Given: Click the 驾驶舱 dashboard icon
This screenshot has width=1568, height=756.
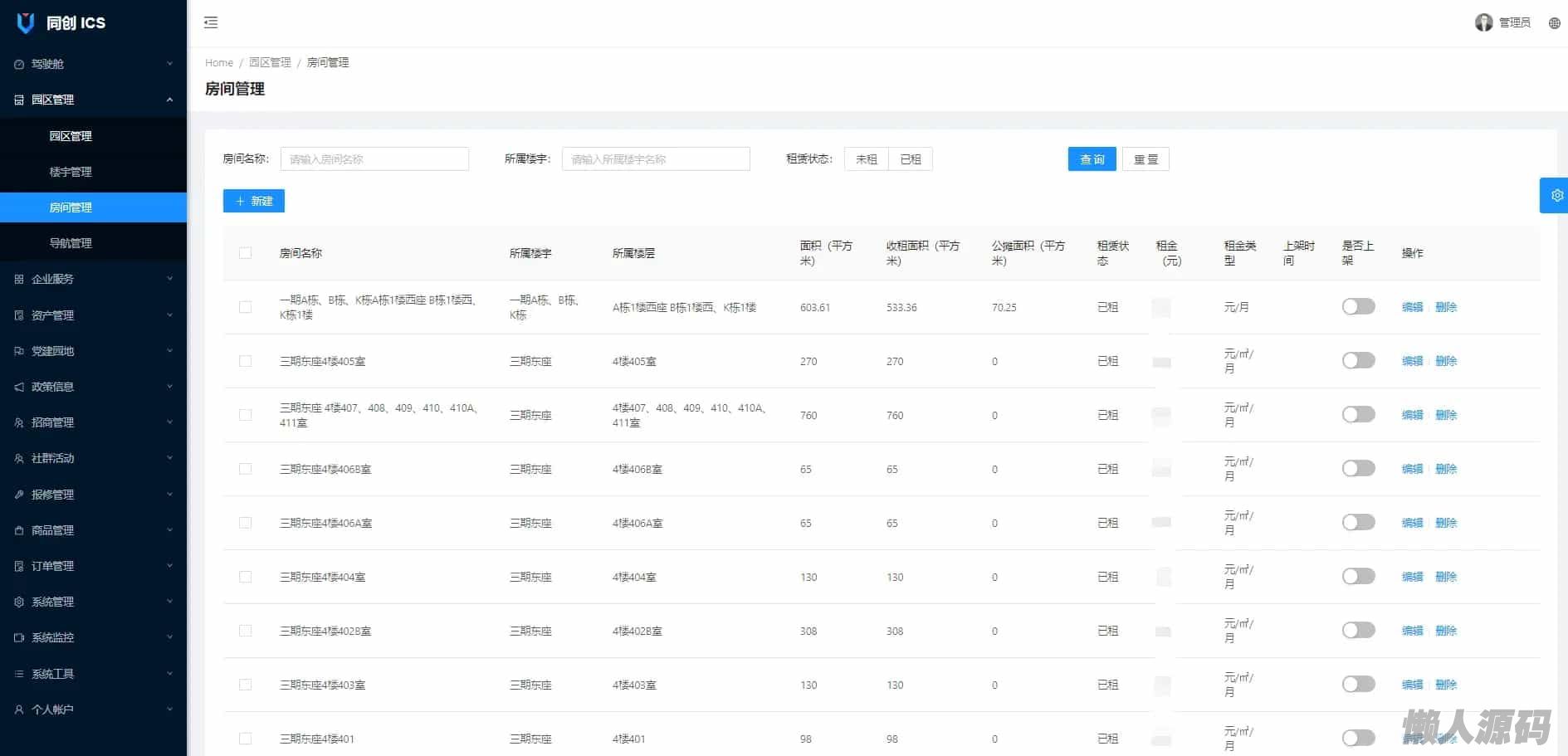Looking at the screenshot, I should pos(19,64).
